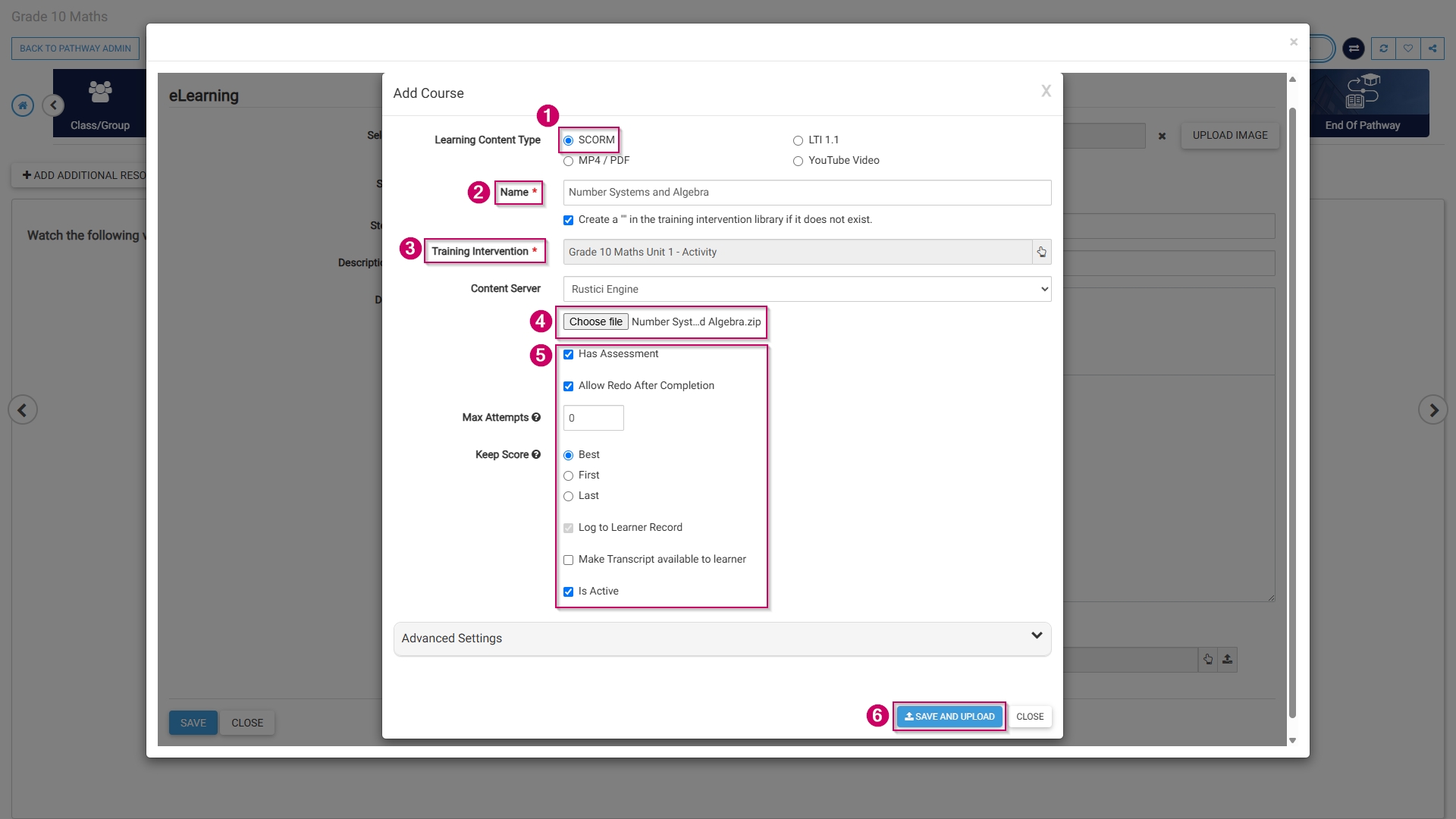Click the share icon in top bar
This screenshot has height=819, width=1456.
[x=1432, y=49]
